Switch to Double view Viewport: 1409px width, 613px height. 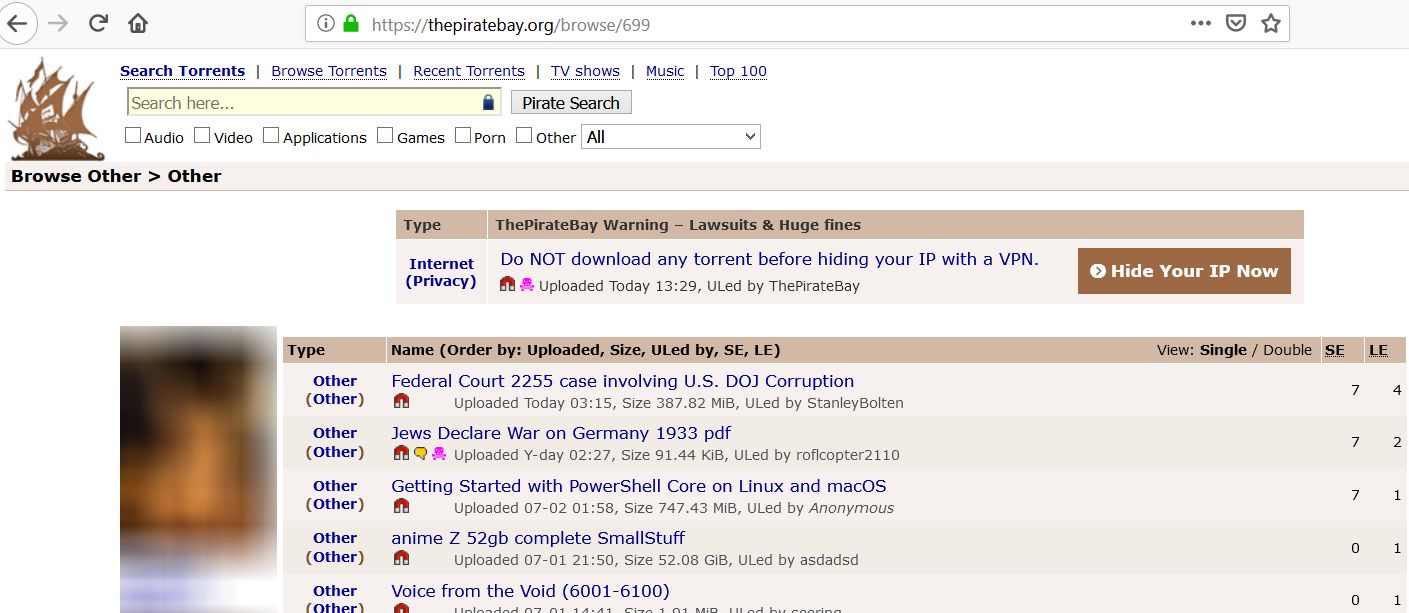click(1287, 350)
